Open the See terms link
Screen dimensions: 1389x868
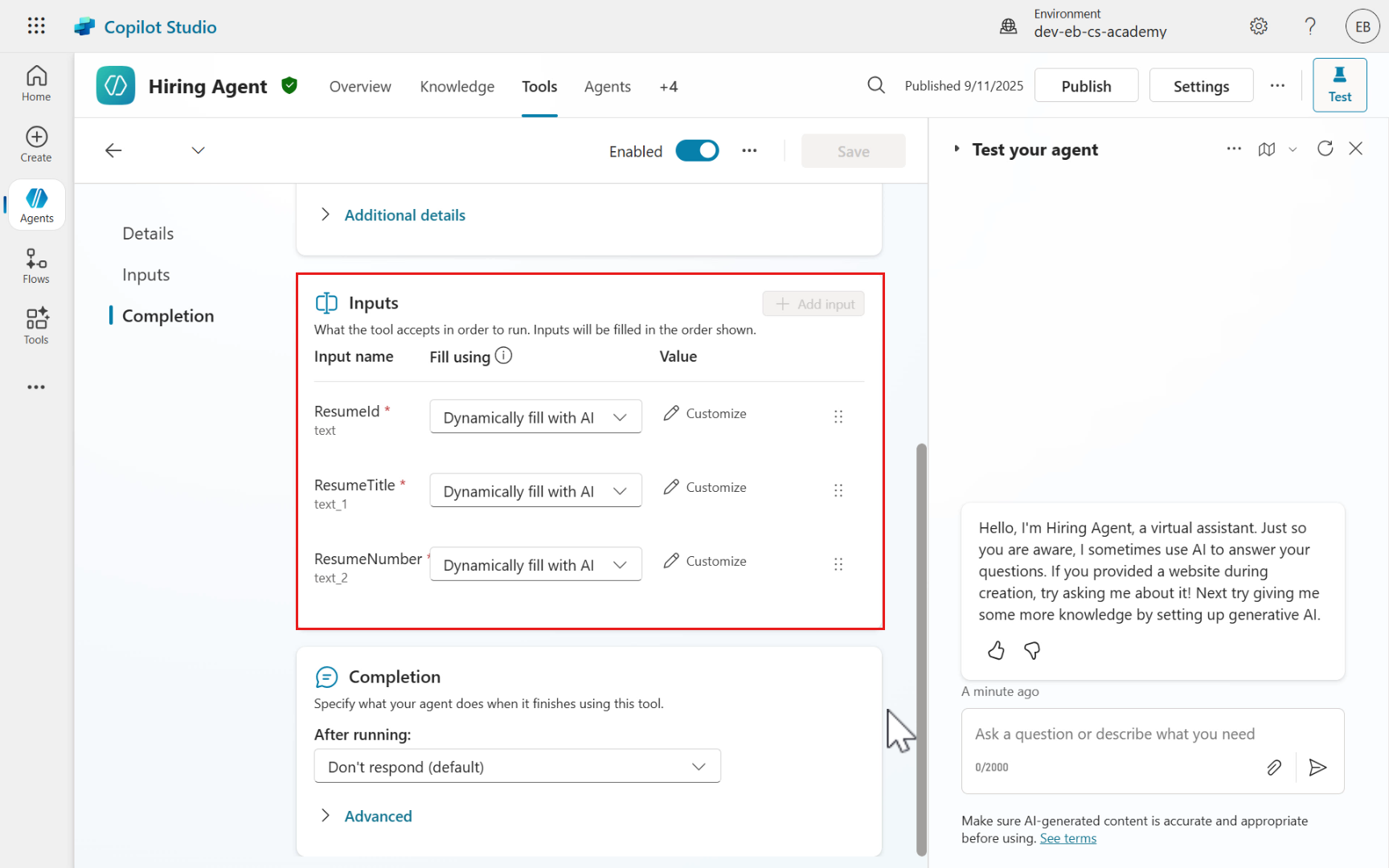click(1067, 838)
